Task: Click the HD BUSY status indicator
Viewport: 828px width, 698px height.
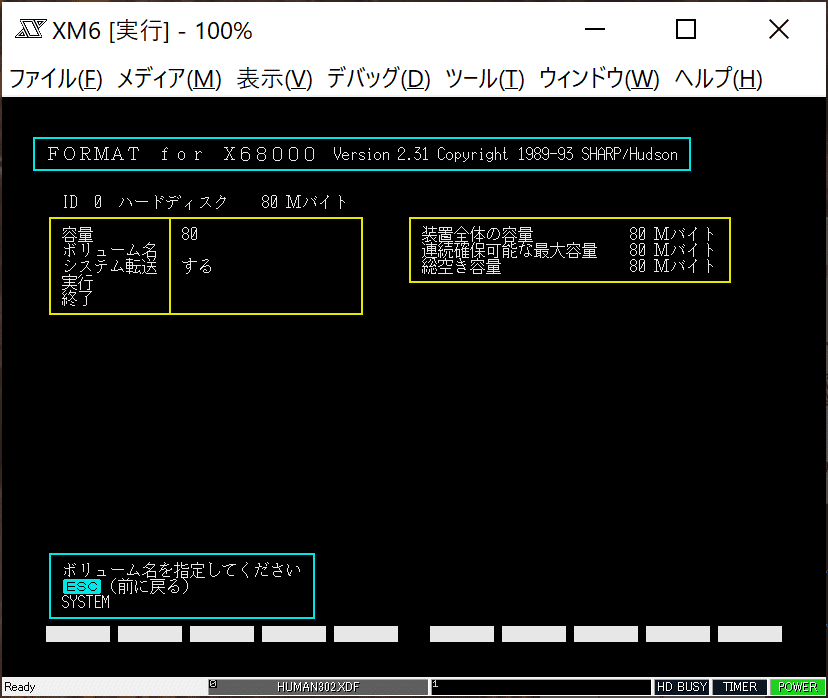Action: pos(682,687)
